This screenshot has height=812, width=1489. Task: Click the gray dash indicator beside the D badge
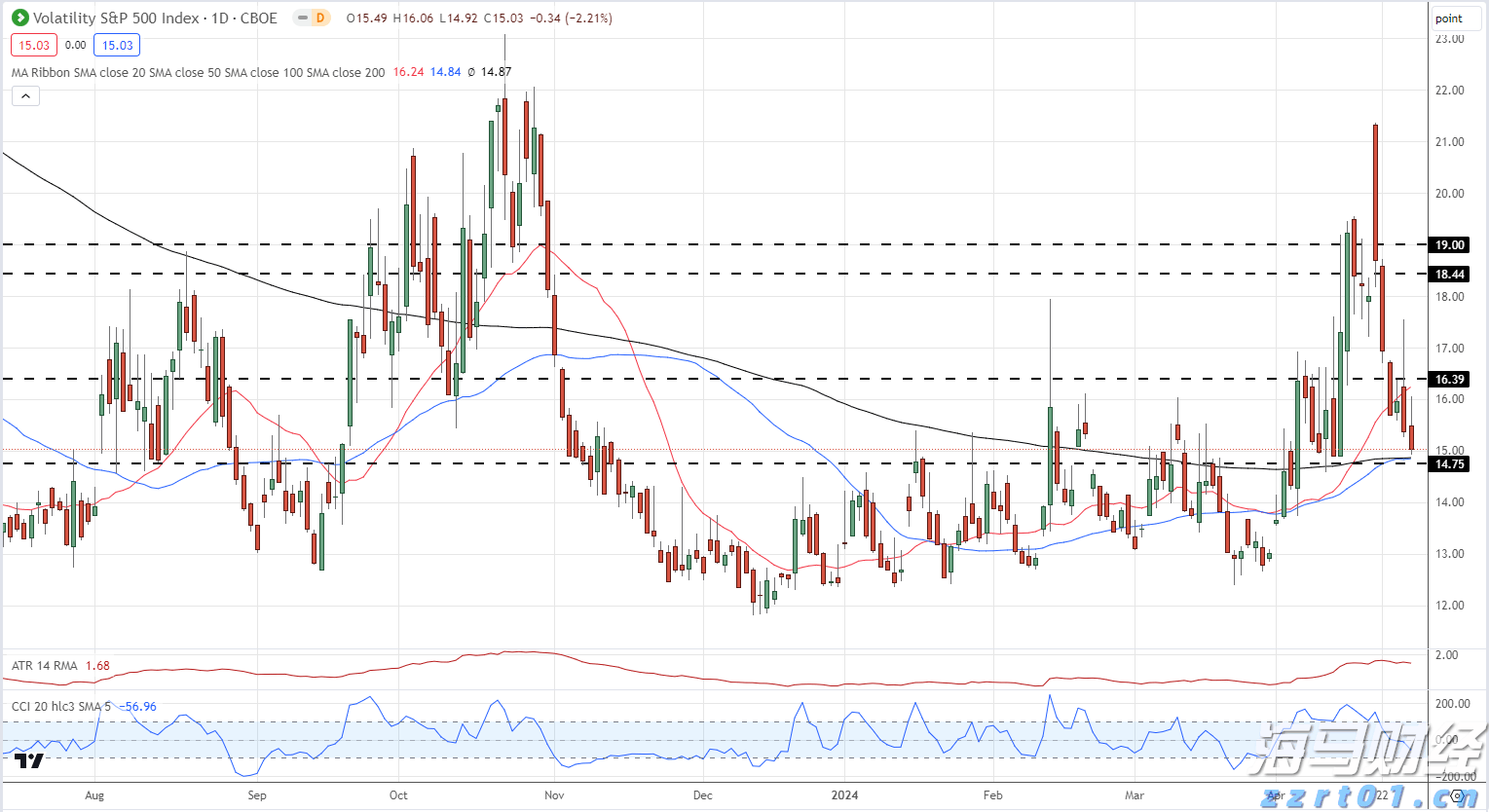coord(303,18)
